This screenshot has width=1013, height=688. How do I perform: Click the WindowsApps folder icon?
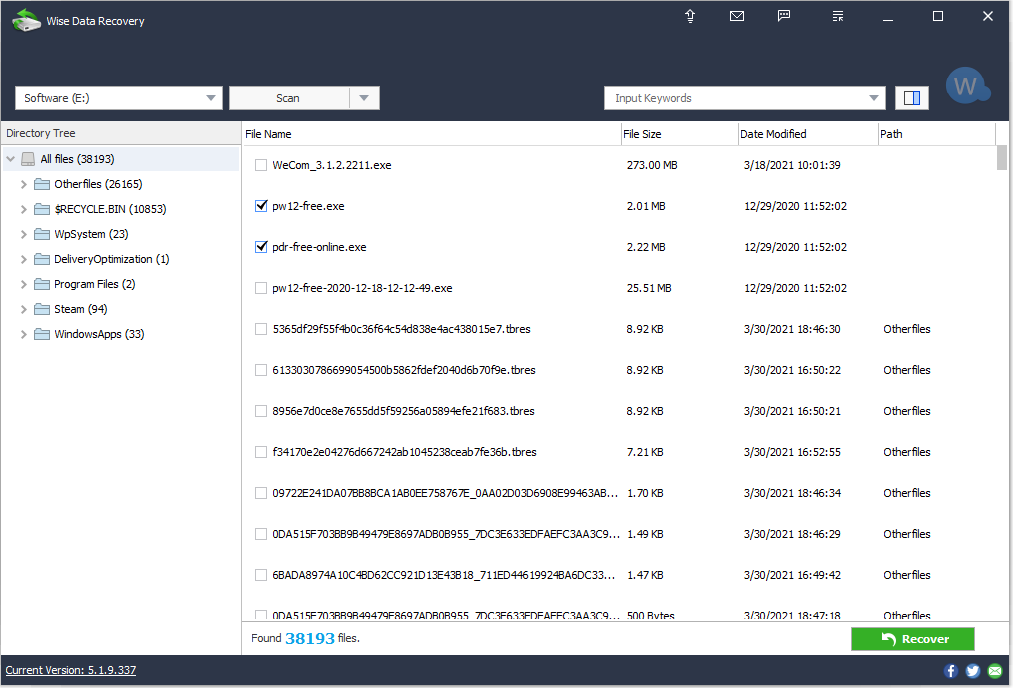pyautogui.click(x=42, y=334)
